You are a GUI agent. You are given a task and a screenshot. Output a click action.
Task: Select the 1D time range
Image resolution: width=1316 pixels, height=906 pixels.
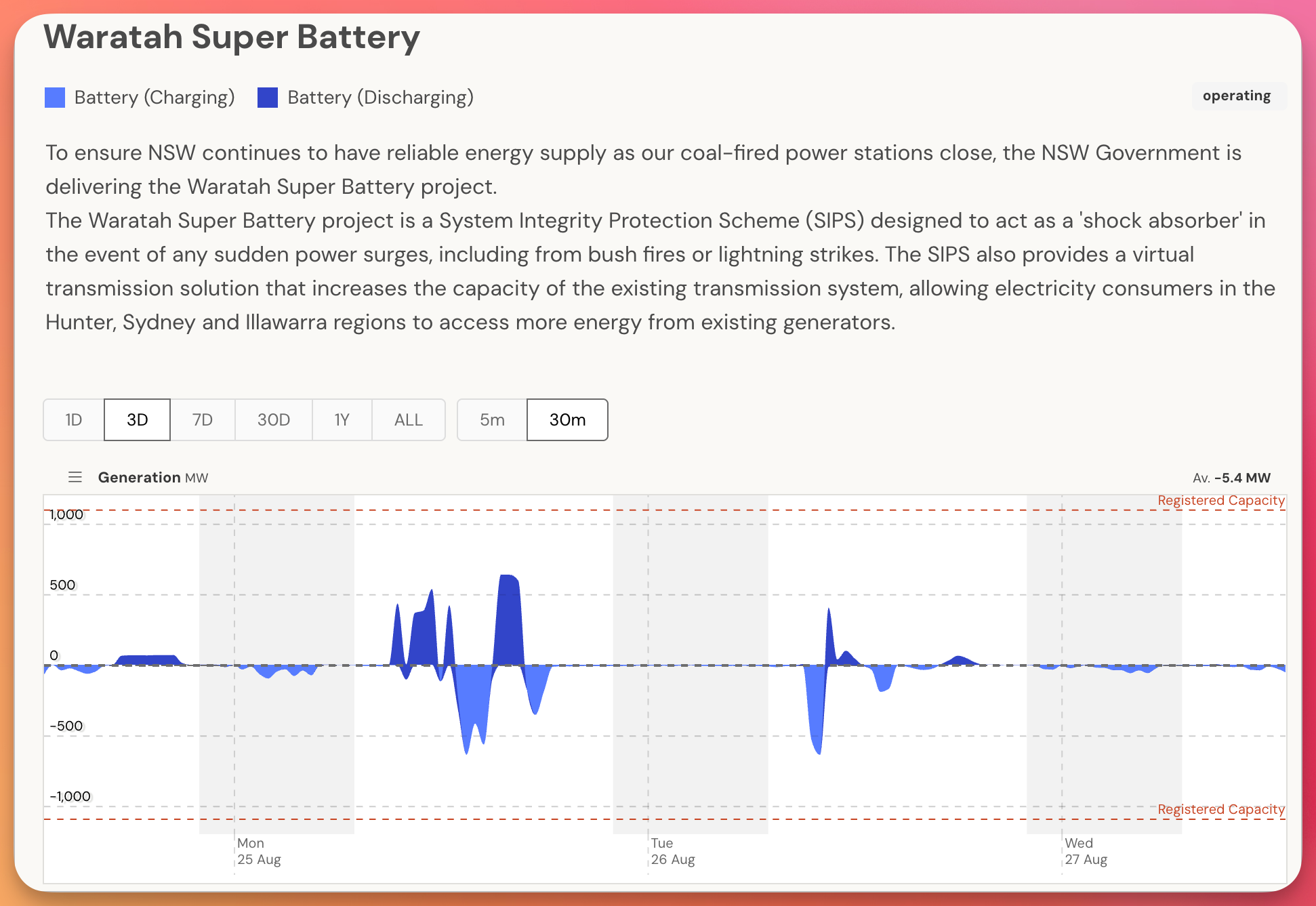(x=74, y=419)
